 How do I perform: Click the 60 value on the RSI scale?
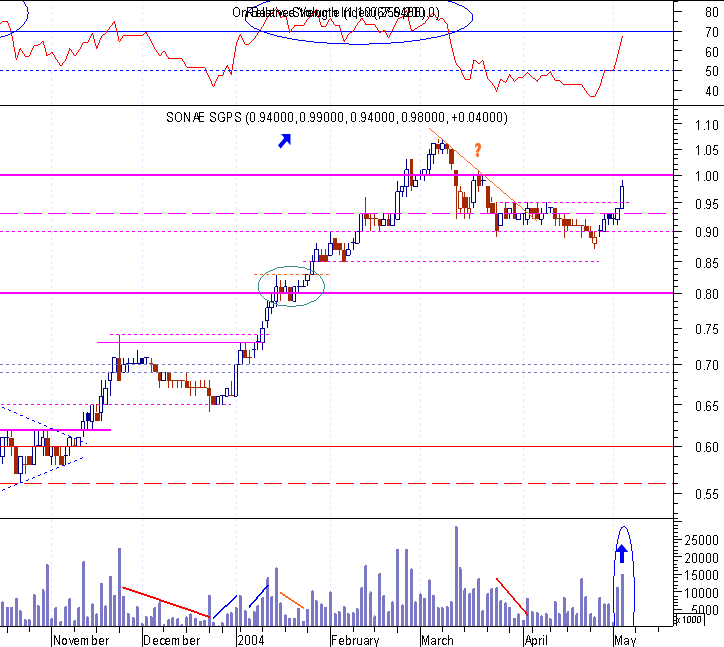point(712,52)
